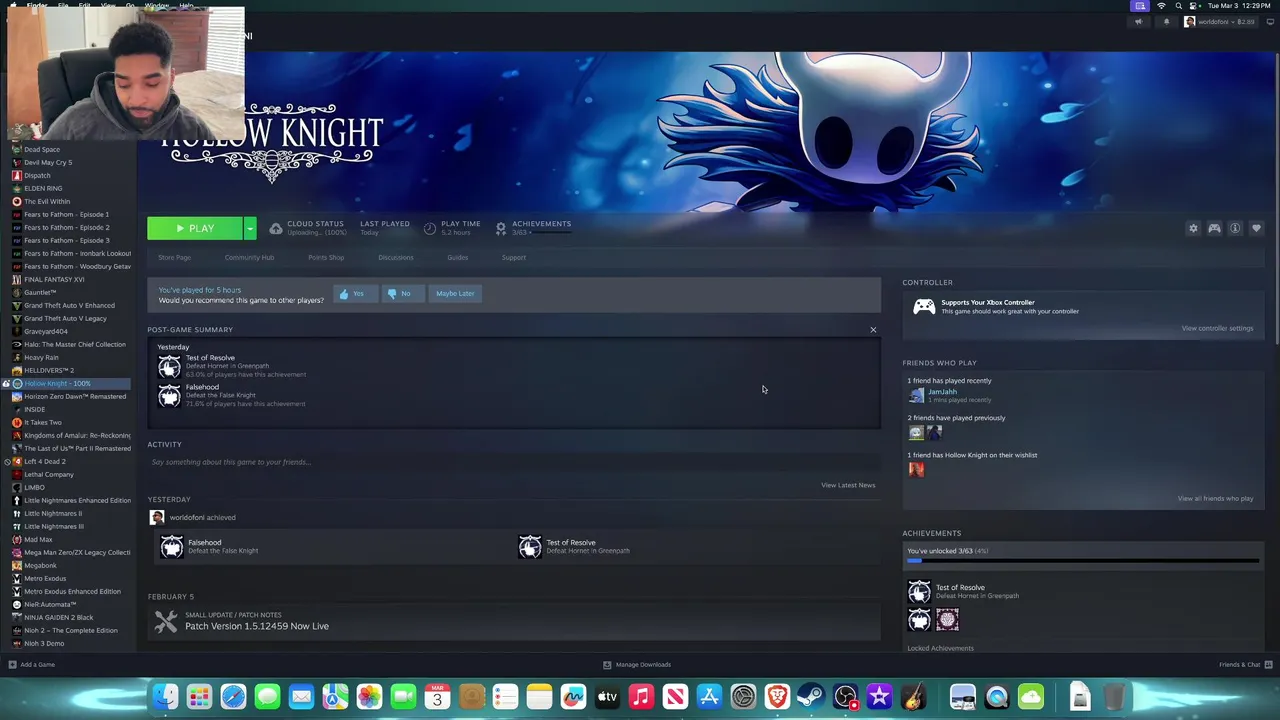Click the patch notes wrench icon
This screenshot has width=1280, height=720.
166,622
